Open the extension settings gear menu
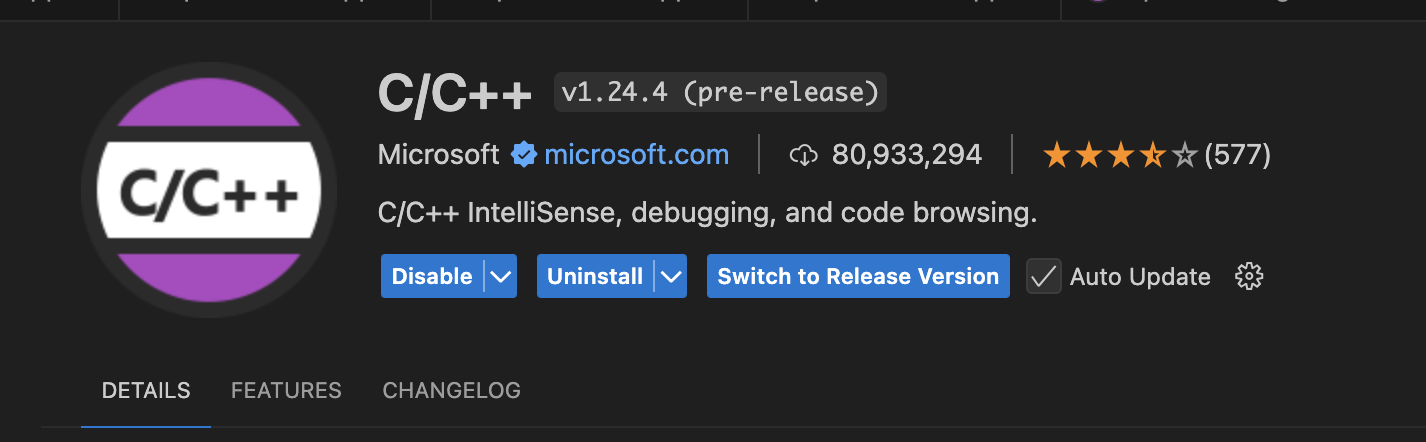Viewport: 1426px width, 442px height. 1249,277
